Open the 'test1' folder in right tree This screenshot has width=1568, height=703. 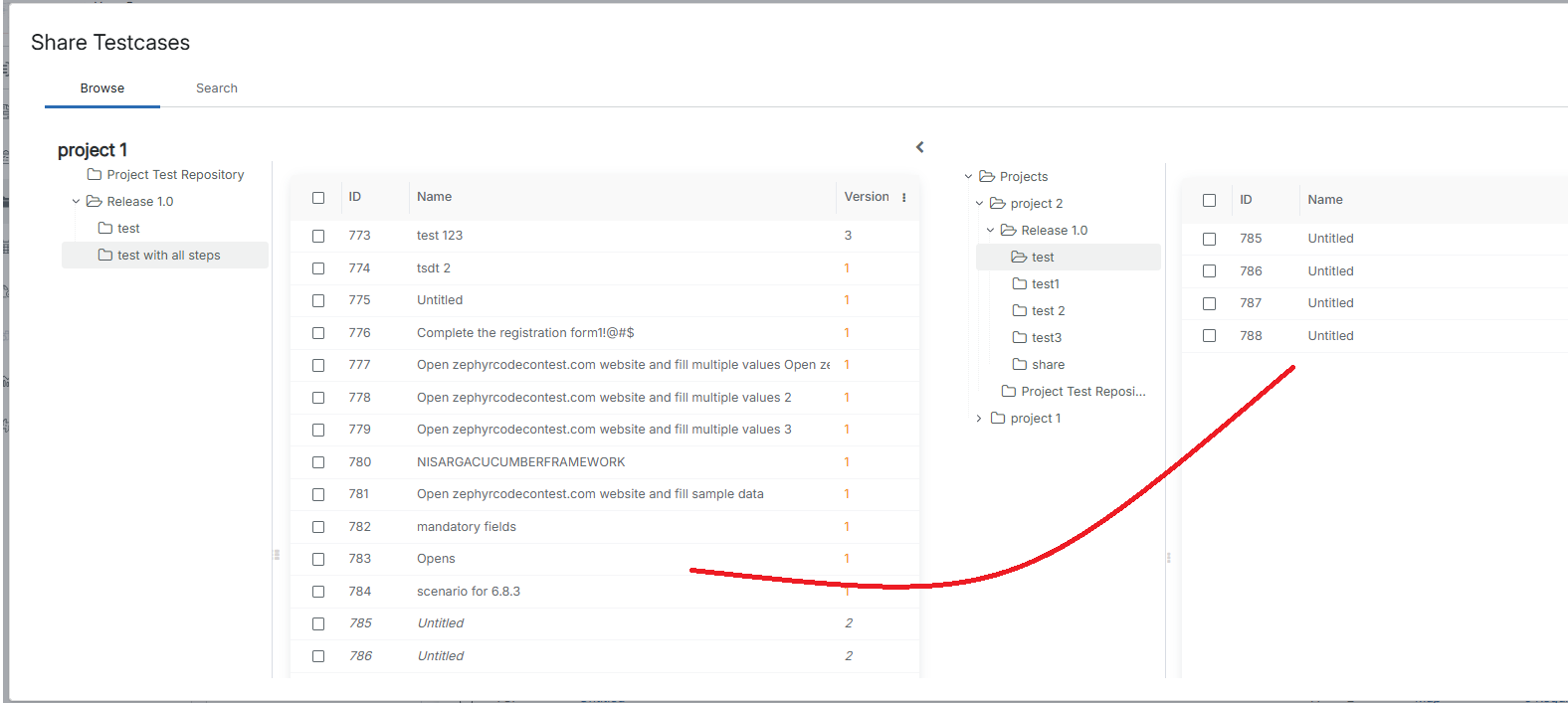pyautogui.click(x=1045, y=284)
